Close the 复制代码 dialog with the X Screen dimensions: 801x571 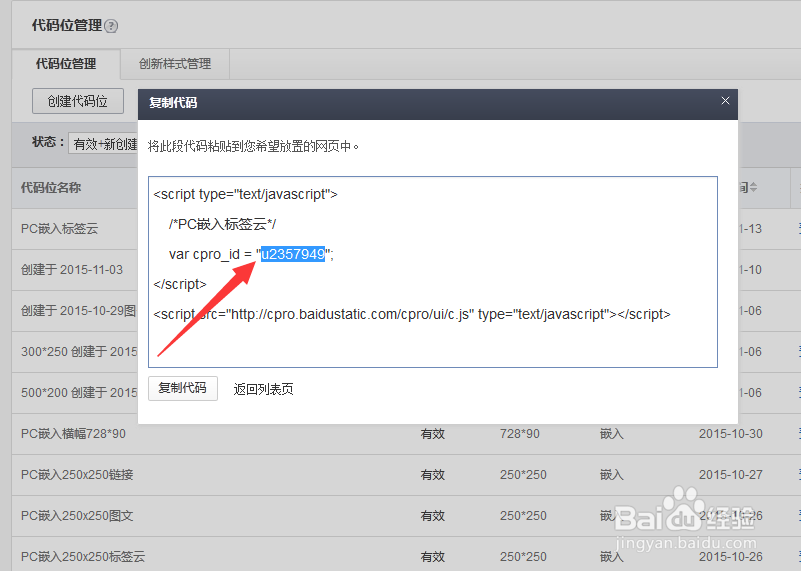[x=725, y=101]
